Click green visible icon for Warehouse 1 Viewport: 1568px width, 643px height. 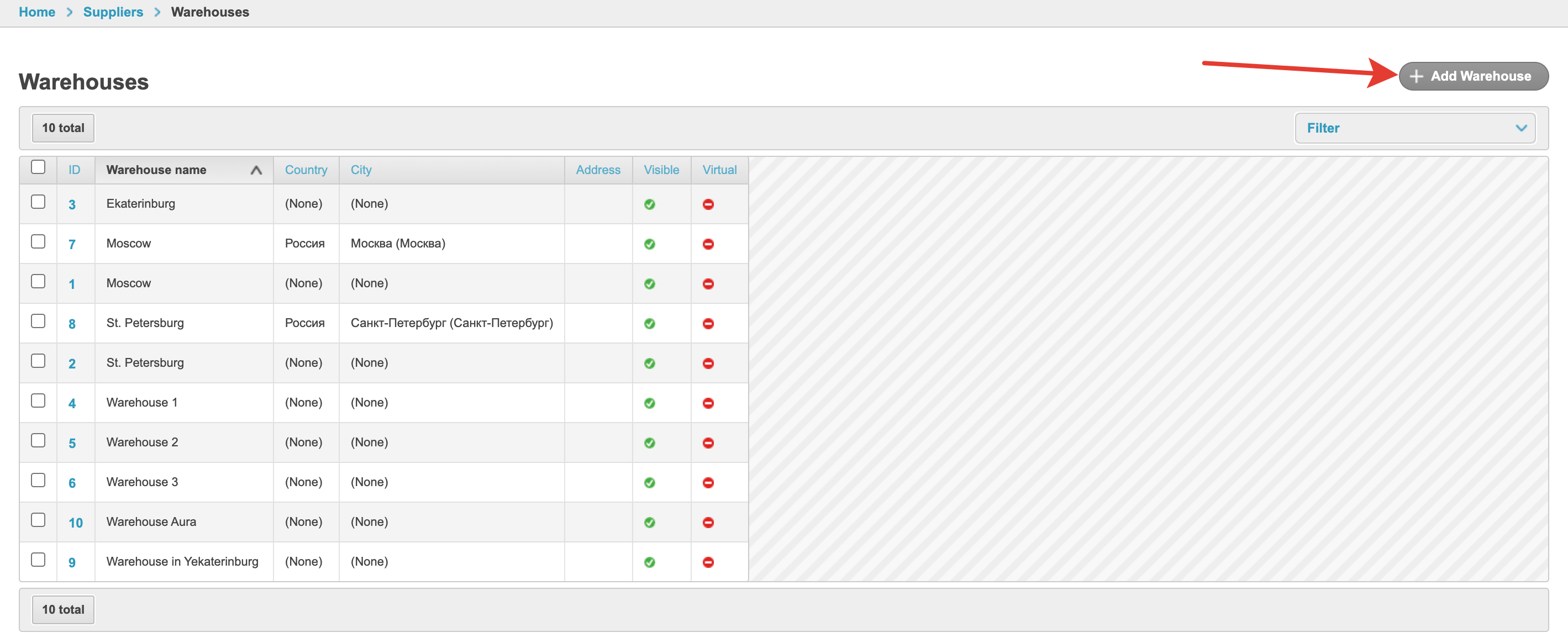coord(650,403)
